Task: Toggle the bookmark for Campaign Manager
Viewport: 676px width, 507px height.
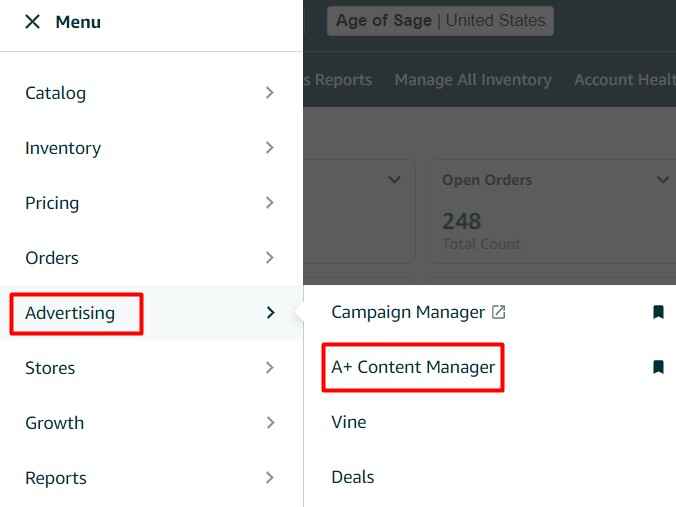Action: click(658, 312)
